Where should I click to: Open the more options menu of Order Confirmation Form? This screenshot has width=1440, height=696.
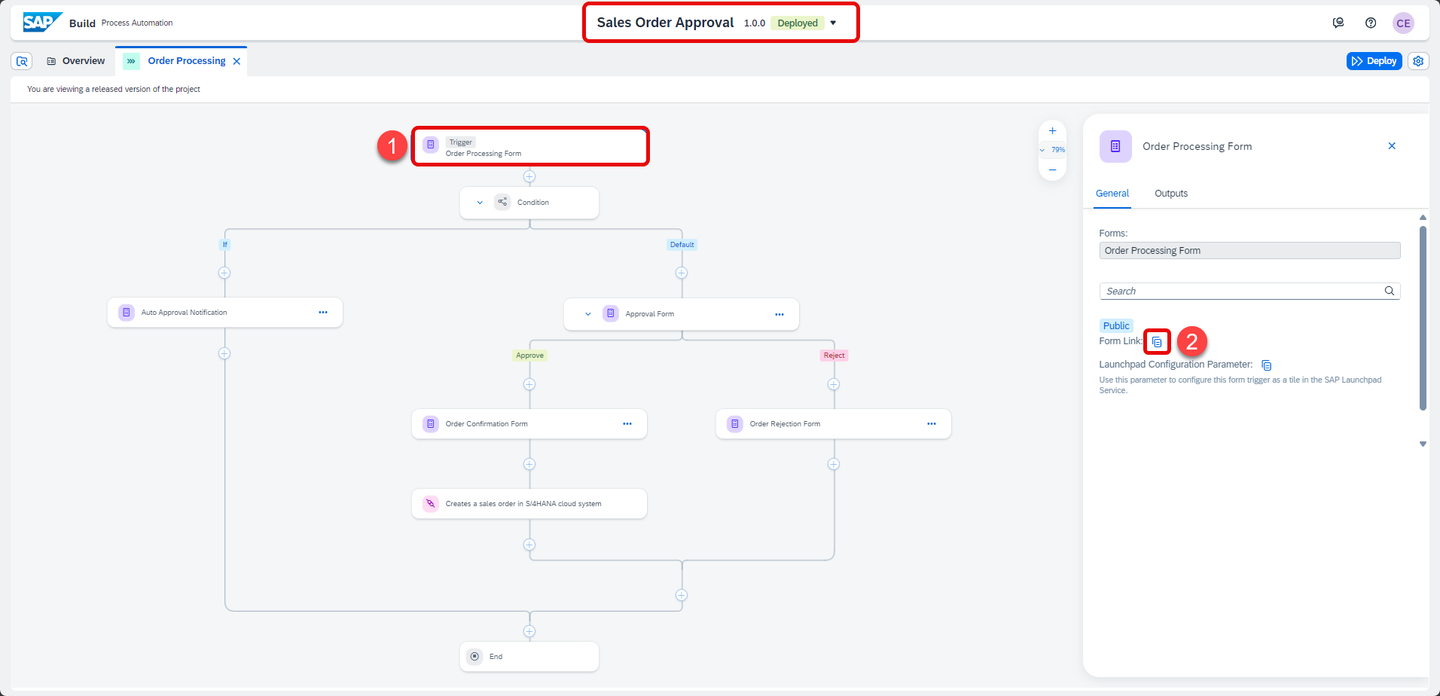pos(627,424)
